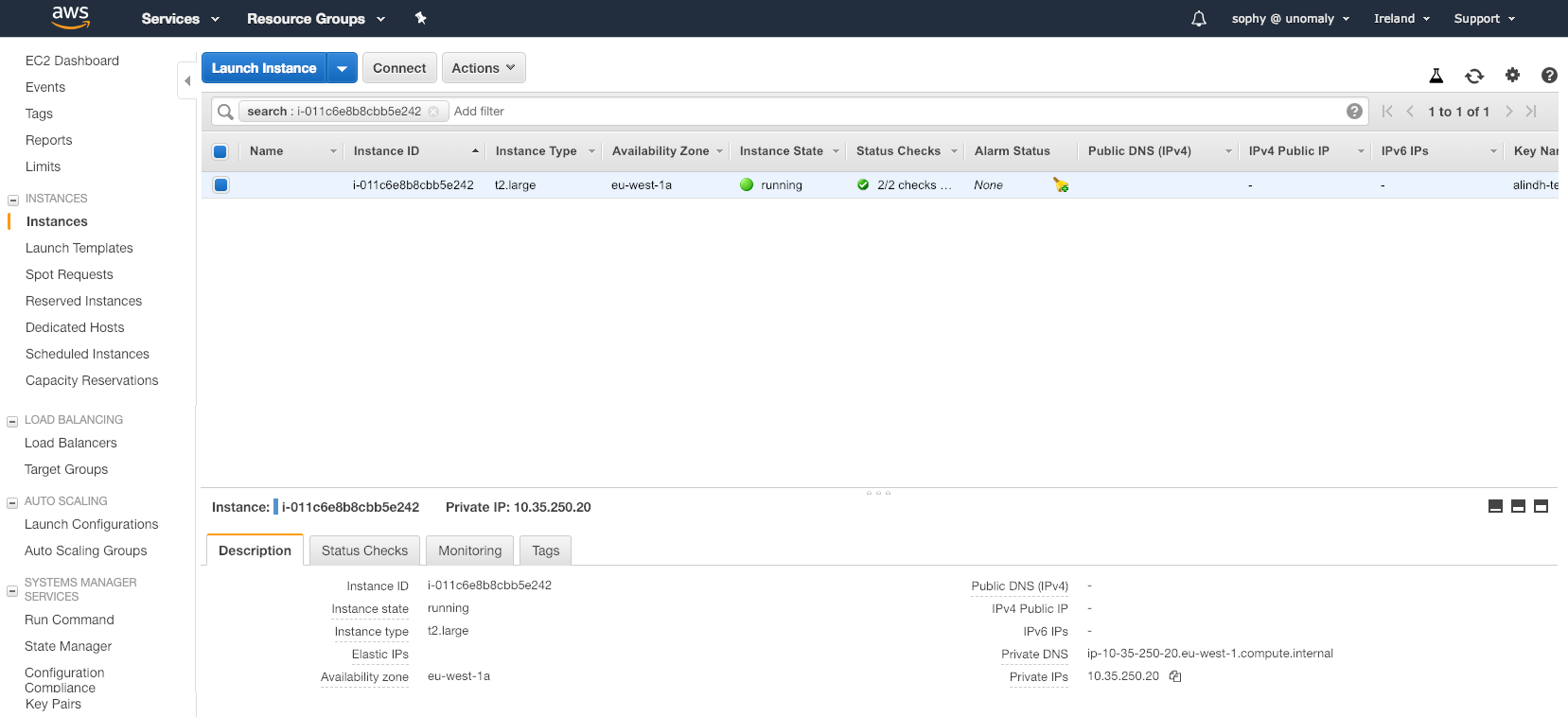Open Auto Scaling Groups link
The image size is (1568, 717).
coord(86,551)
